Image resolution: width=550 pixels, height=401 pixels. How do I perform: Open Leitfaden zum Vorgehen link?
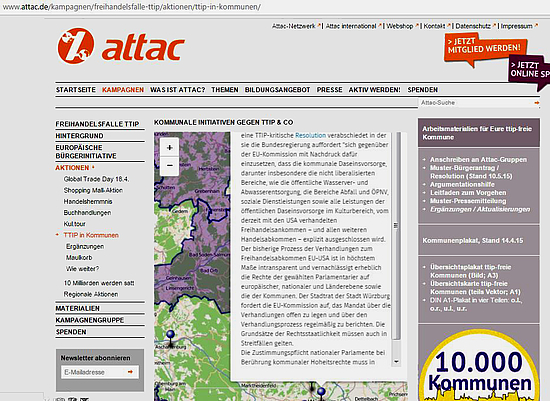[x=468, y=193]
